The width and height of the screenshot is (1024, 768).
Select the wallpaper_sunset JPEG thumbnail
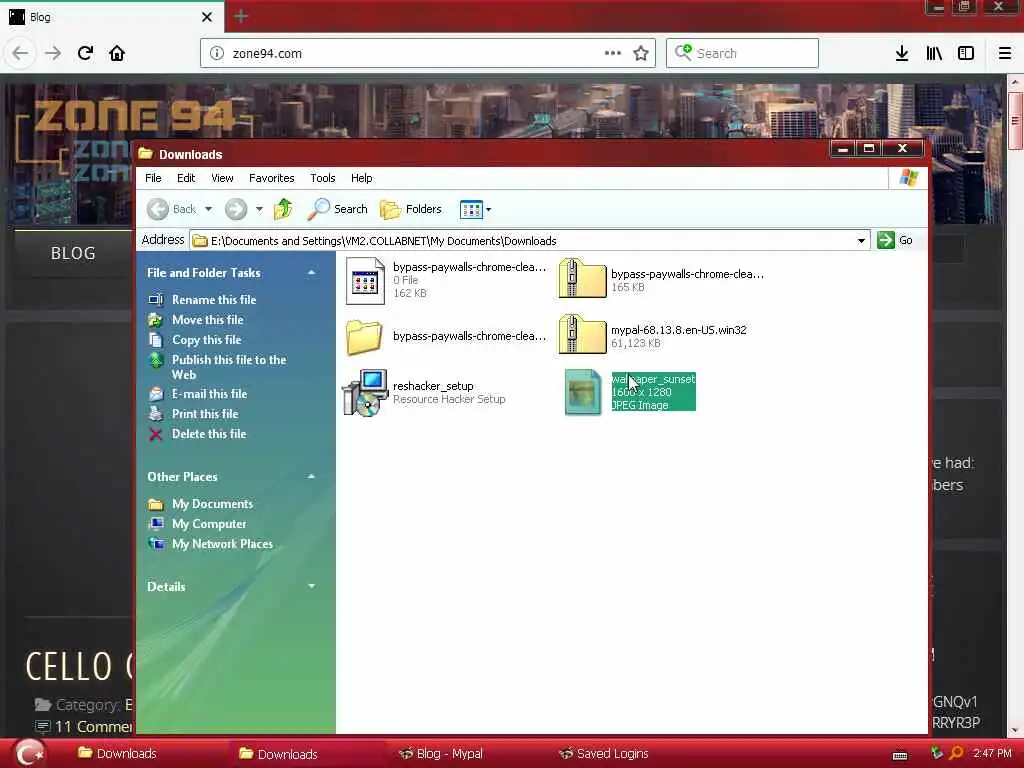(x=583, y=392)
